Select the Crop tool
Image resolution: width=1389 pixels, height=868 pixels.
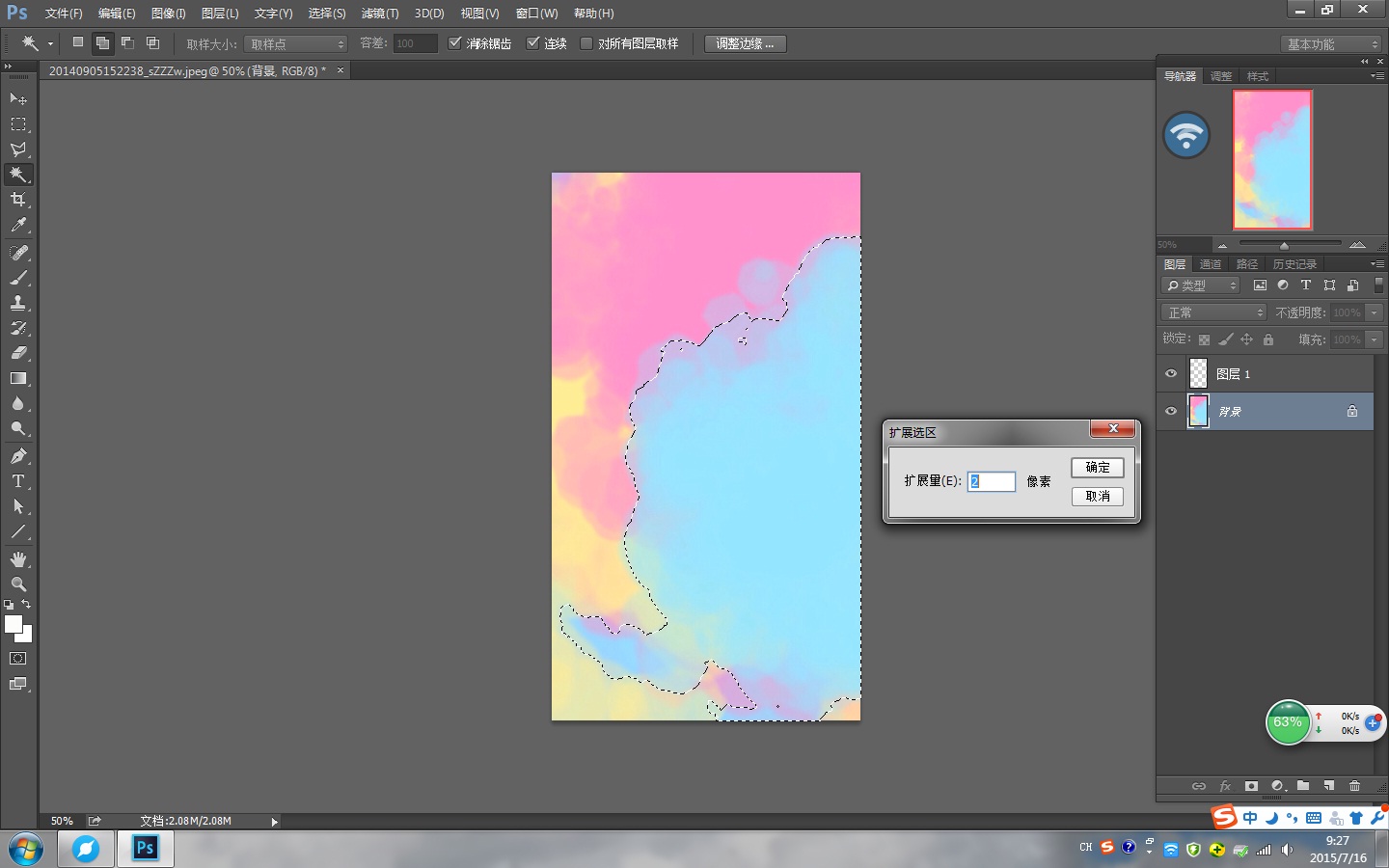[x=18, y=200]
